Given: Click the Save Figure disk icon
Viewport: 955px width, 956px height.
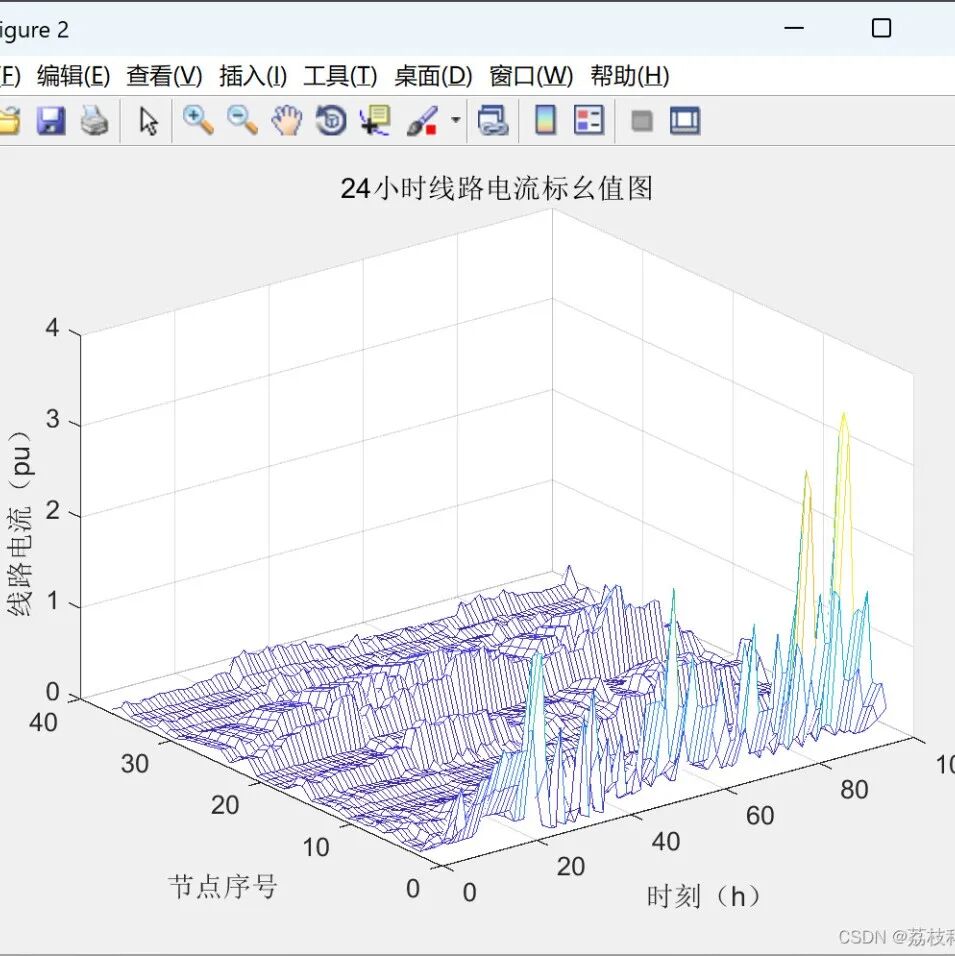Looking at the screenshot, I should click(51, 120).
